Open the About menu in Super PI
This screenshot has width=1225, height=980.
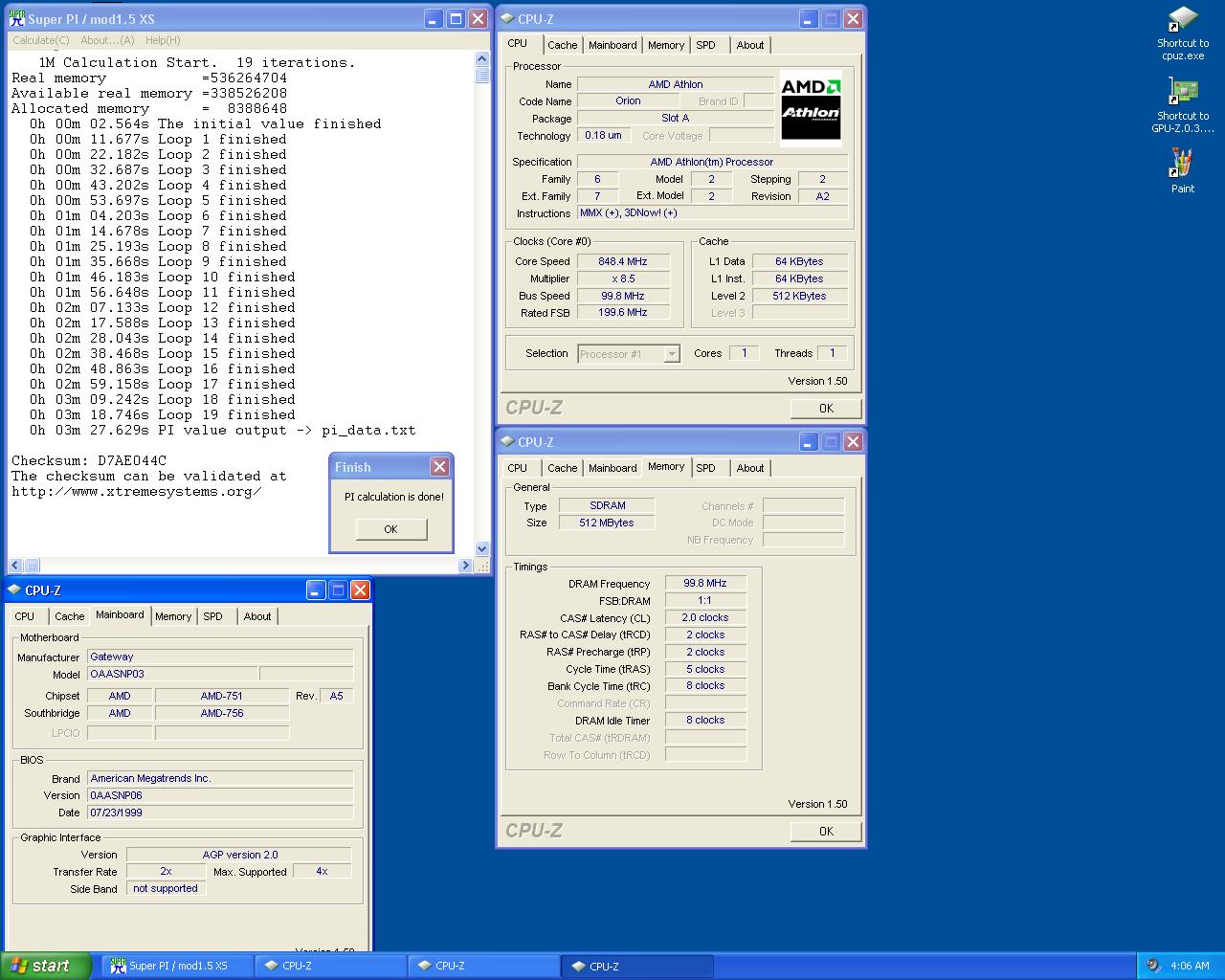tap(107, 40)
